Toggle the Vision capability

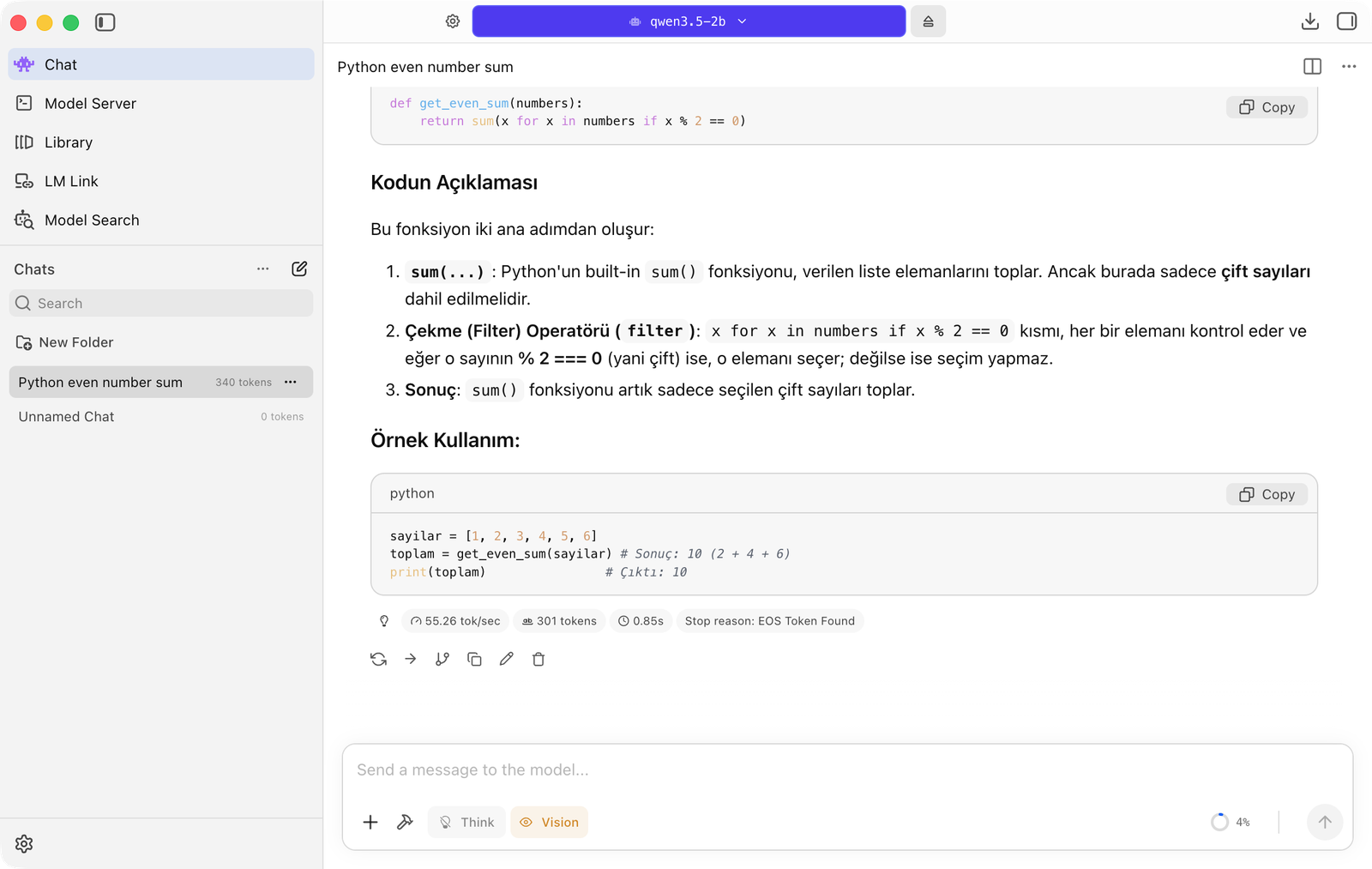[549, 822]
